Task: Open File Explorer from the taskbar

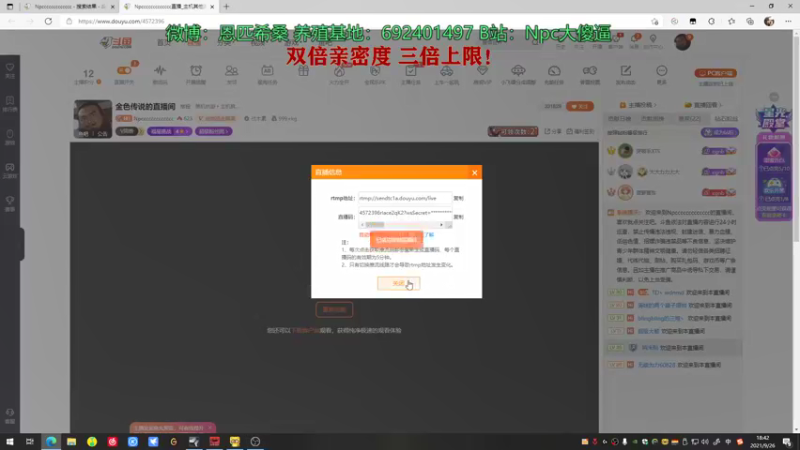Action: [x=71, y=442]
